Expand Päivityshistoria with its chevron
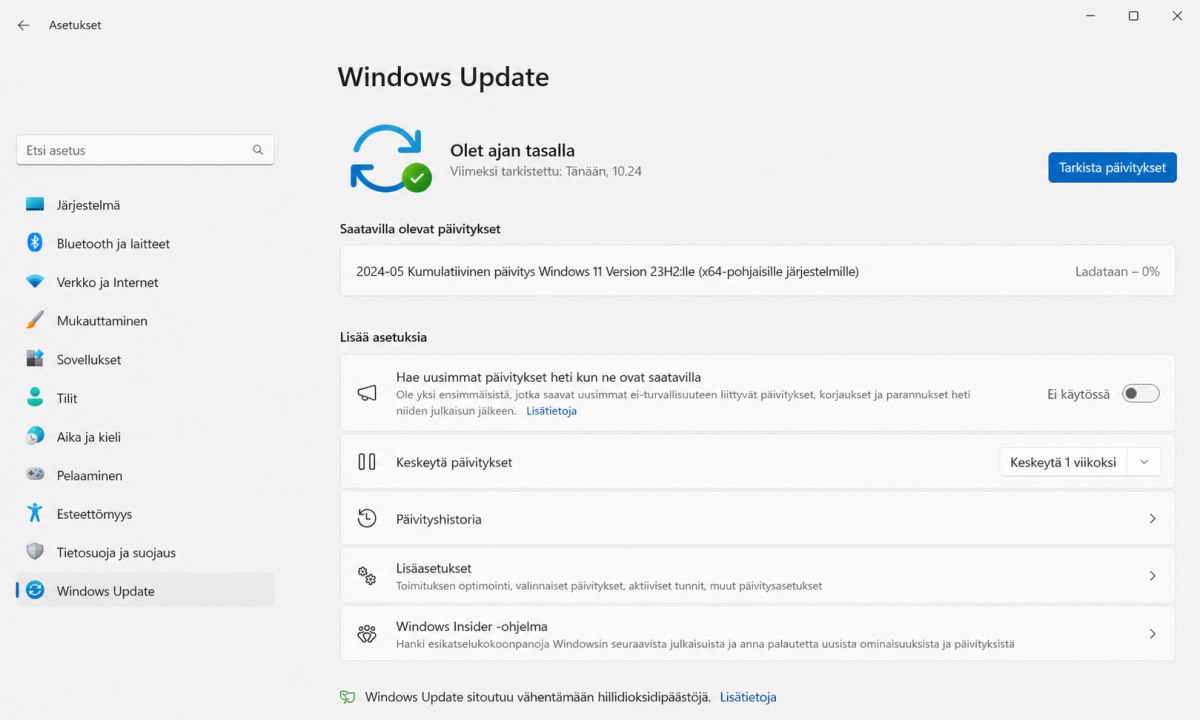 coord(1152,519)
